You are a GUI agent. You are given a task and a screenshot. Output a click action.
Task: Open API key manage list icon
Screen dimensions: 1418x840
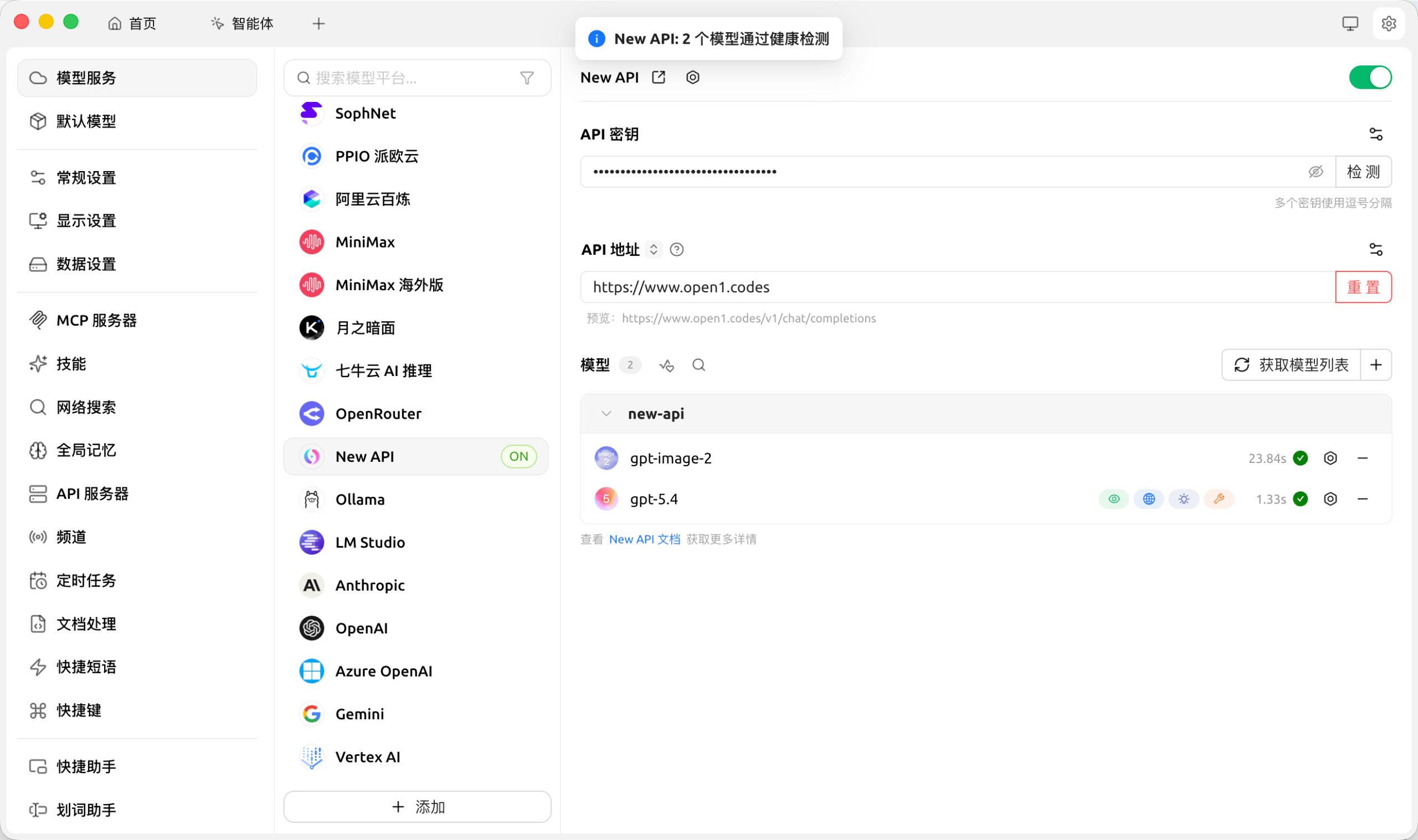click(x=1375, y=135)
